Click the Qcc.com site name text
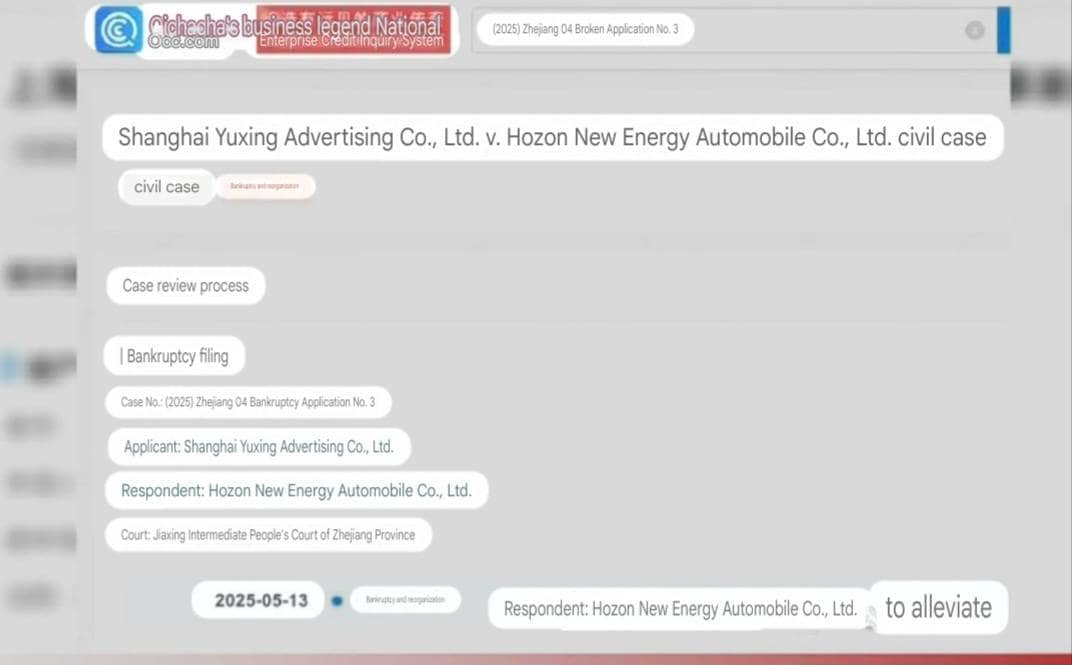 pyautogui.click(x=183, y=41)
